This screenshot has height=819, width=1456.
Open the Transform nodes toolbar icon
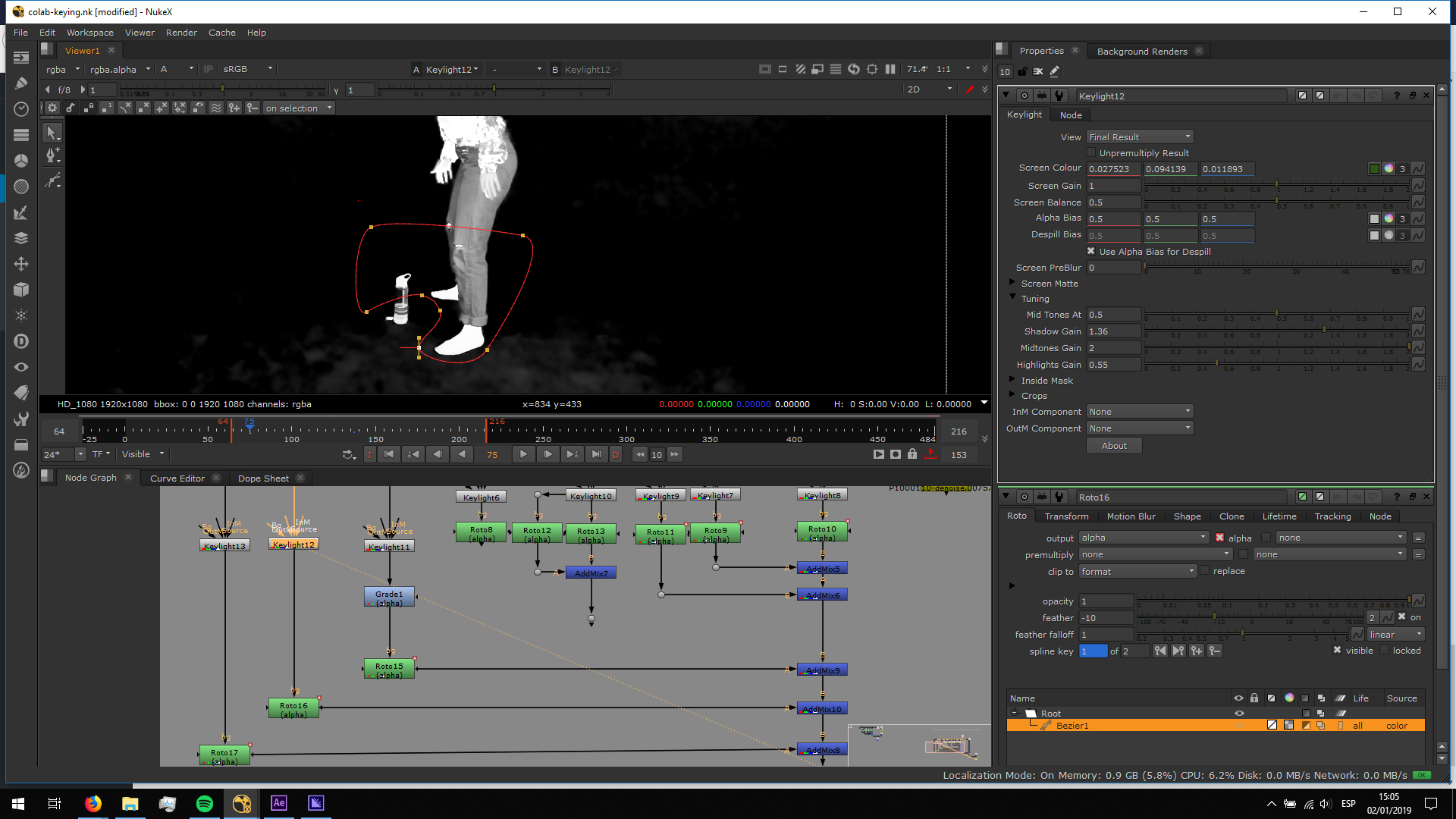tap(21, 264)
